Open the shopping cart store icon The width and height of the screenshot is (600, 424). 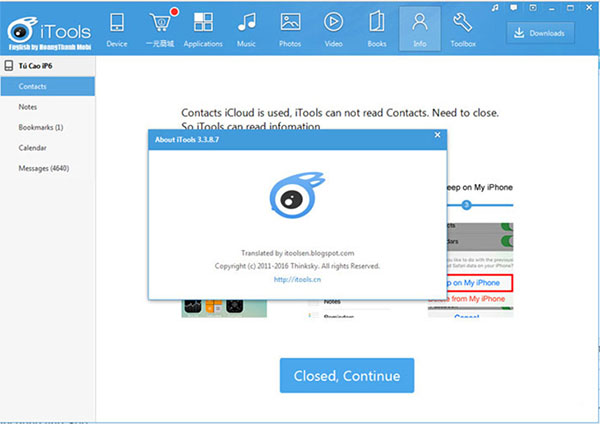[x=159, y=27]
